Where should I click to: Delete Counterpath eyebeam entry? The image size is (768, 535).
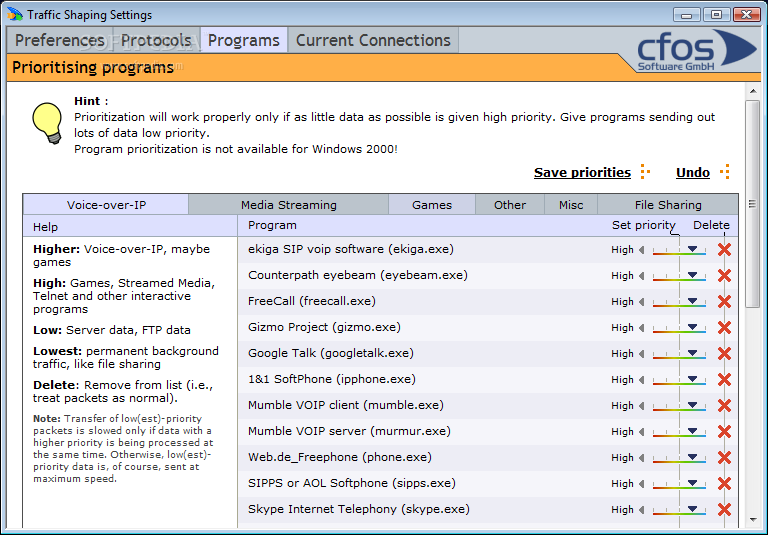pos(724,276)
